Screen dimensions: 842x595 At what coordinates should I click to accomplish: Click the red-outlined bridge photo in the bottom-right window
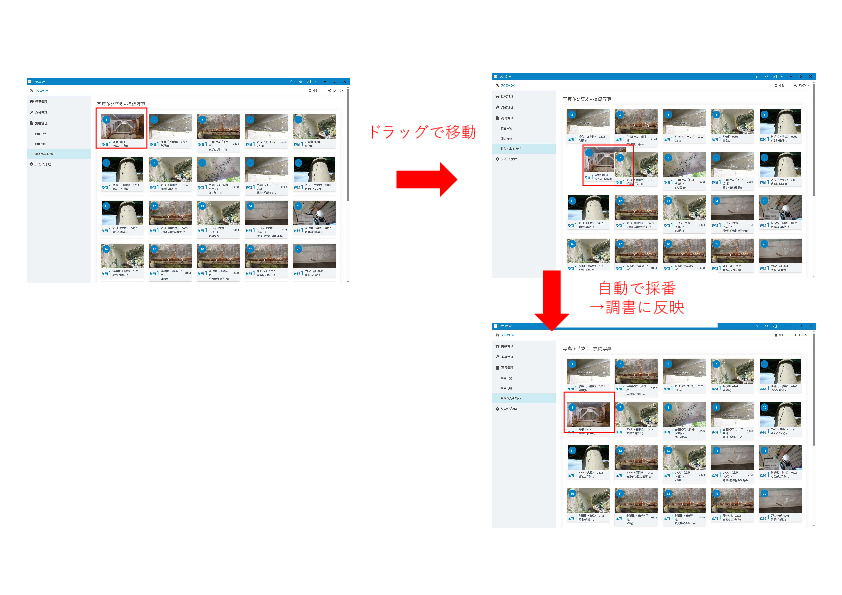[x=589, y=412]
